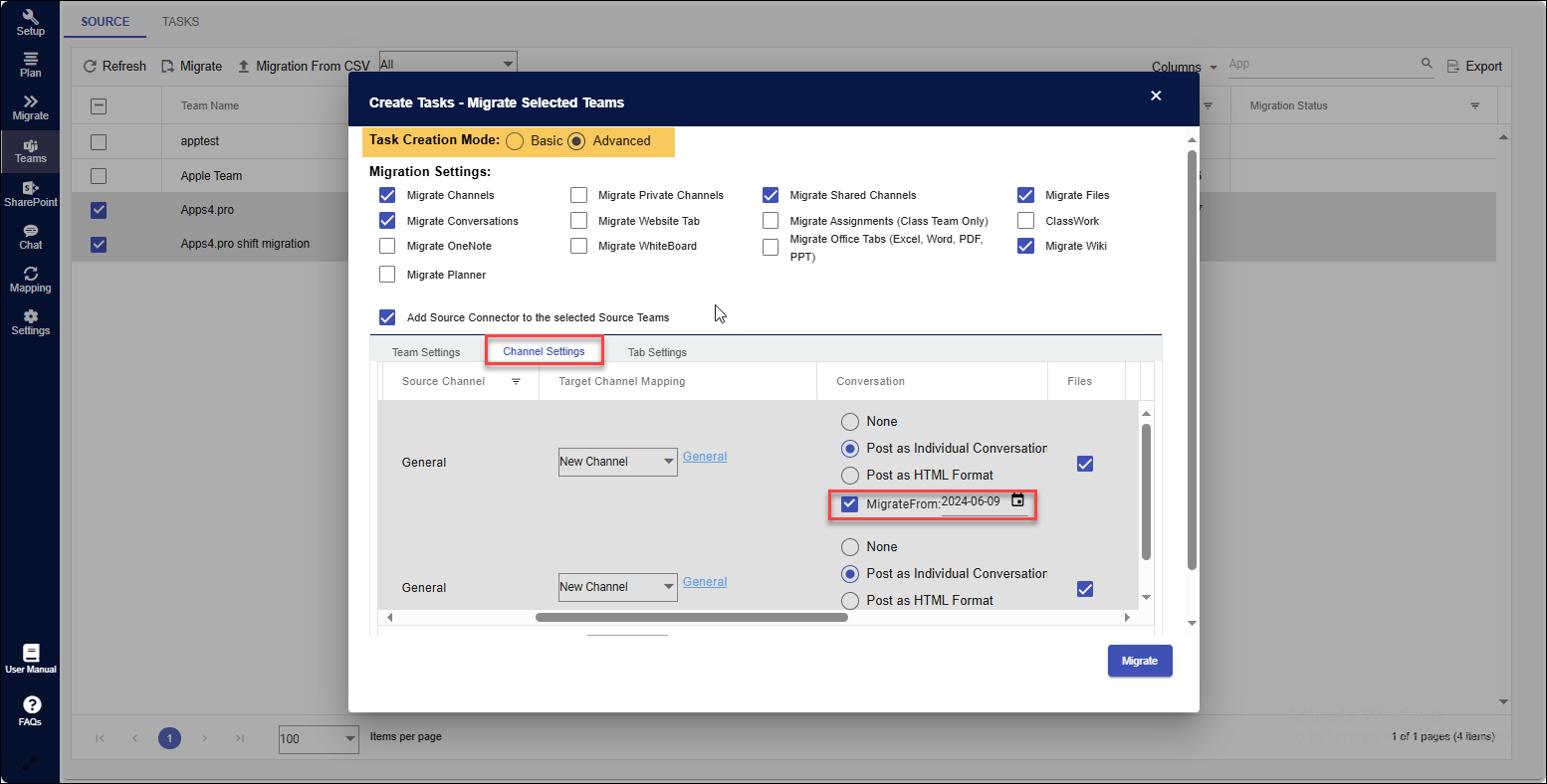
Task: Enable Migrate Website Tab
Action: click(x=578, y=221)
